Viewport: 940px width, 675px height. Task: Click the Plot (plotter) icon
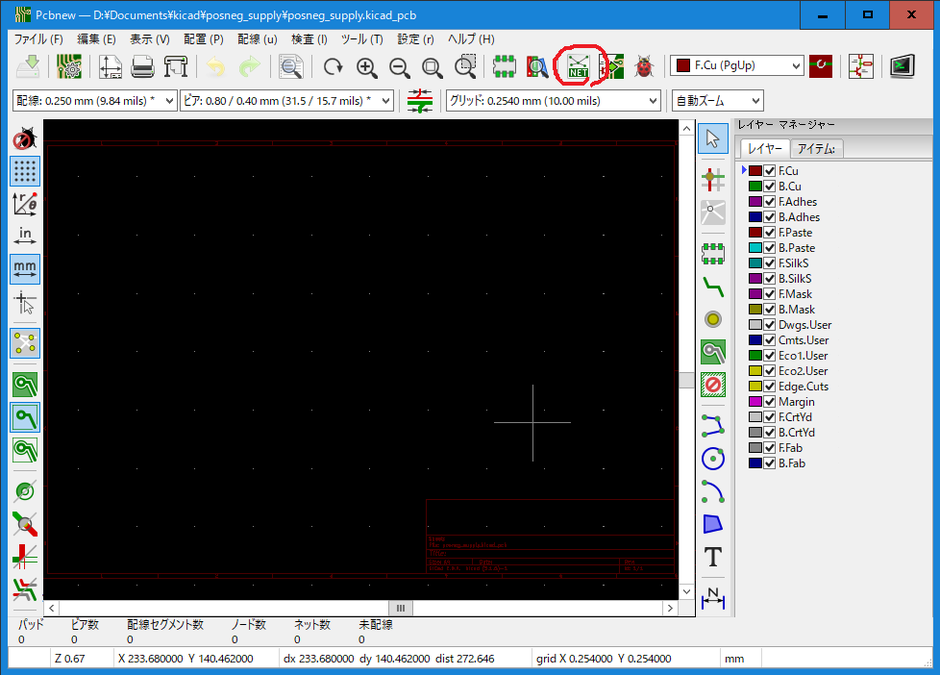[176, 67]
